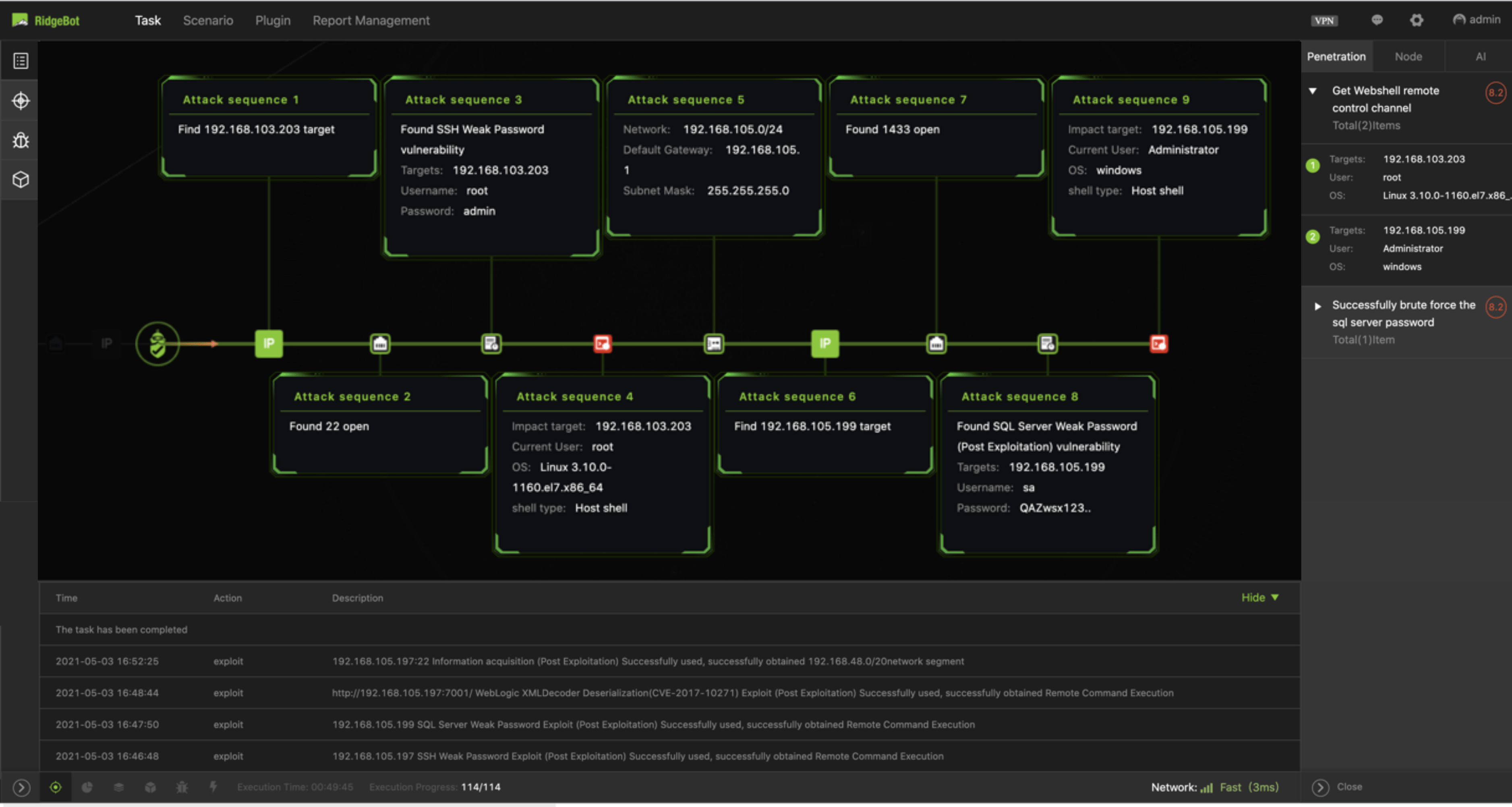
Task: Toggle the VPN indicator
Action: coord(1324,21)
